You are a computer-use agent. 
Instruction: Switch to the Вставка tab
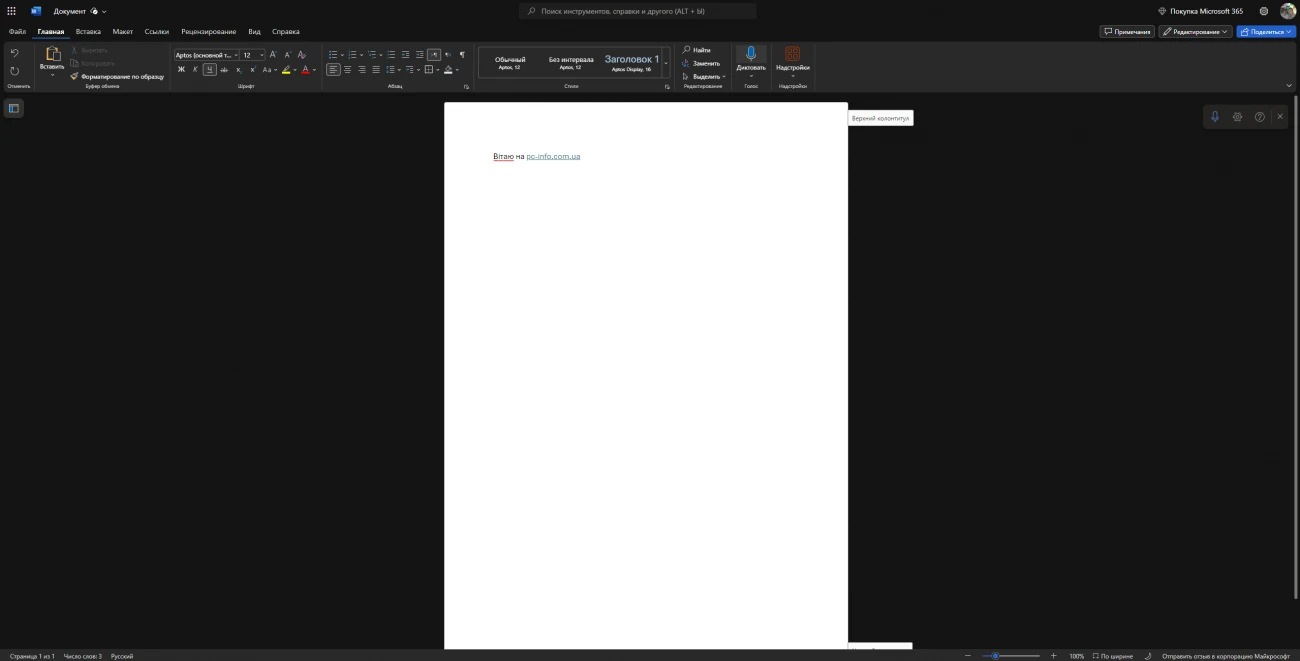pyautogui.click(x=88, y=32)
